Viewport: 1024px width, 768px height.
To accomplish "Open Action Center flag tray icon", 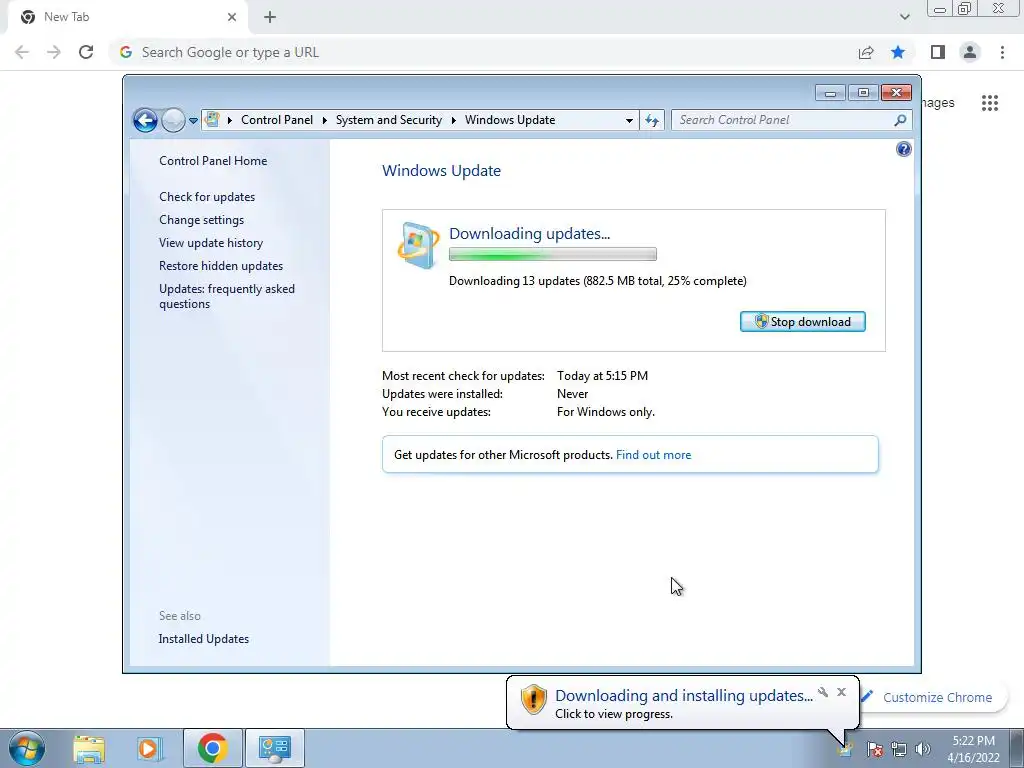I will 875,749.
